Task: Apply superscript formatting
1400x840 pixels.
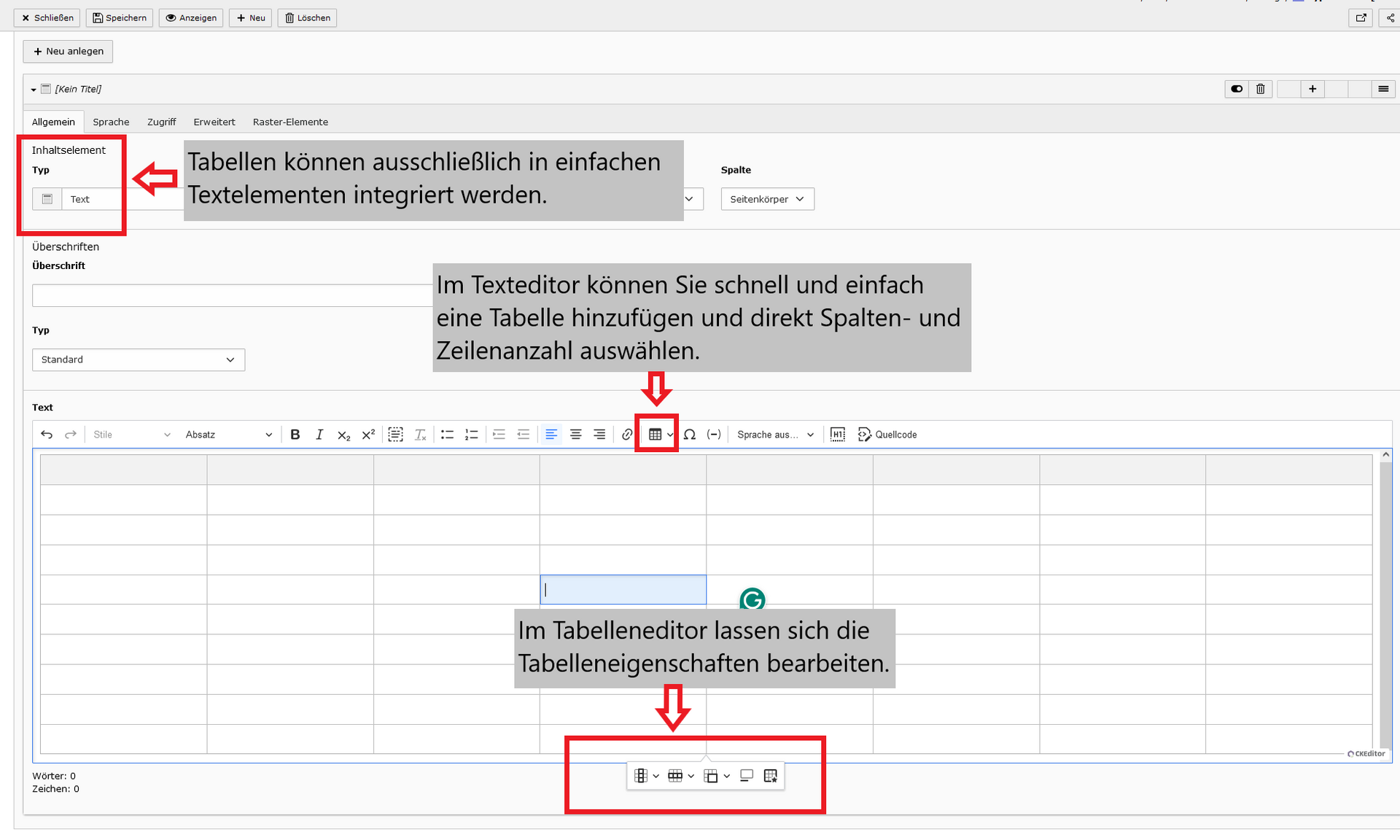Action: (x=368, y=435)
